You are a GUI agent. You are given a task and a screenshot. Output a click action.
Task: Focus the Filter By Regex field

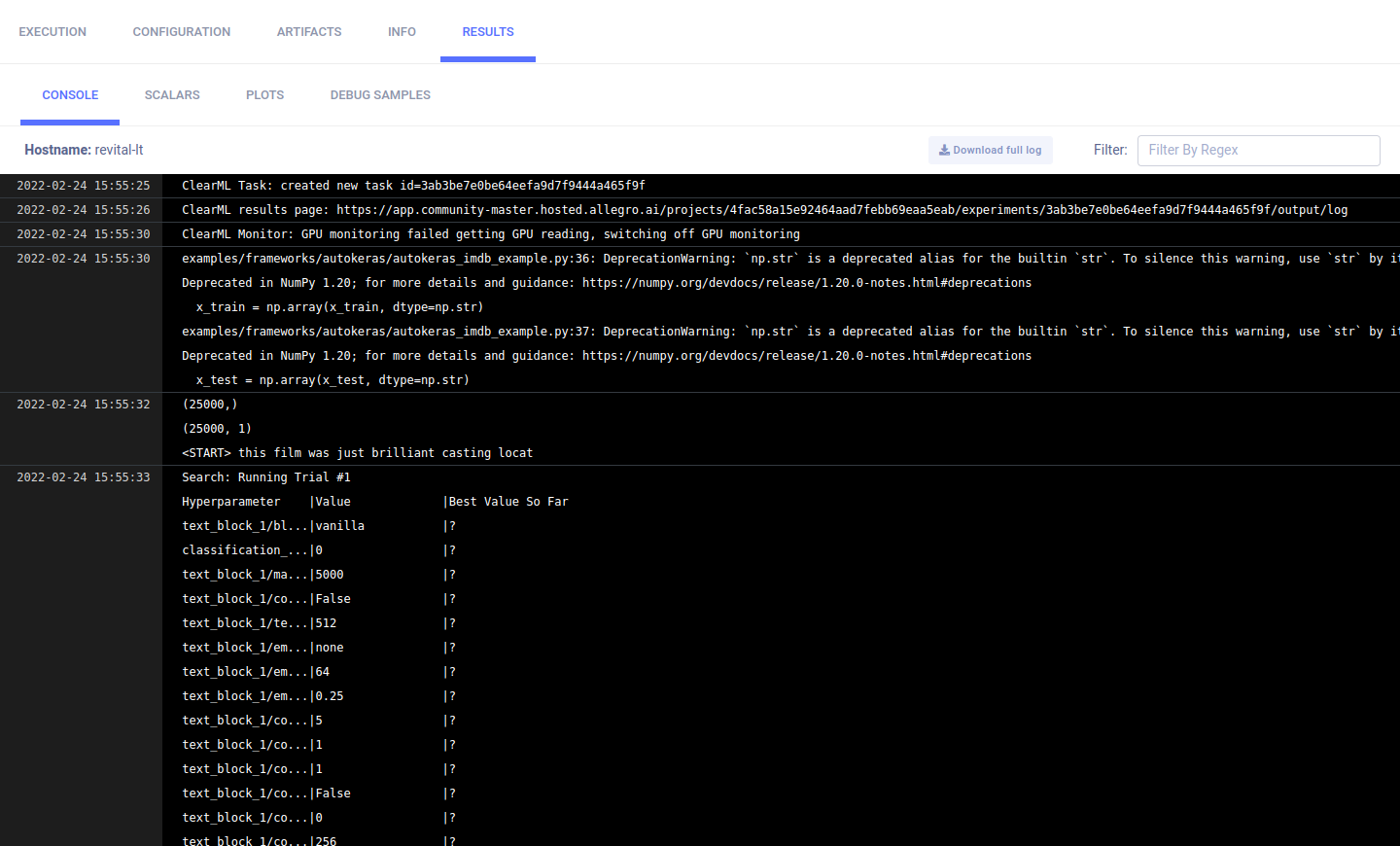pos(1258,150)
